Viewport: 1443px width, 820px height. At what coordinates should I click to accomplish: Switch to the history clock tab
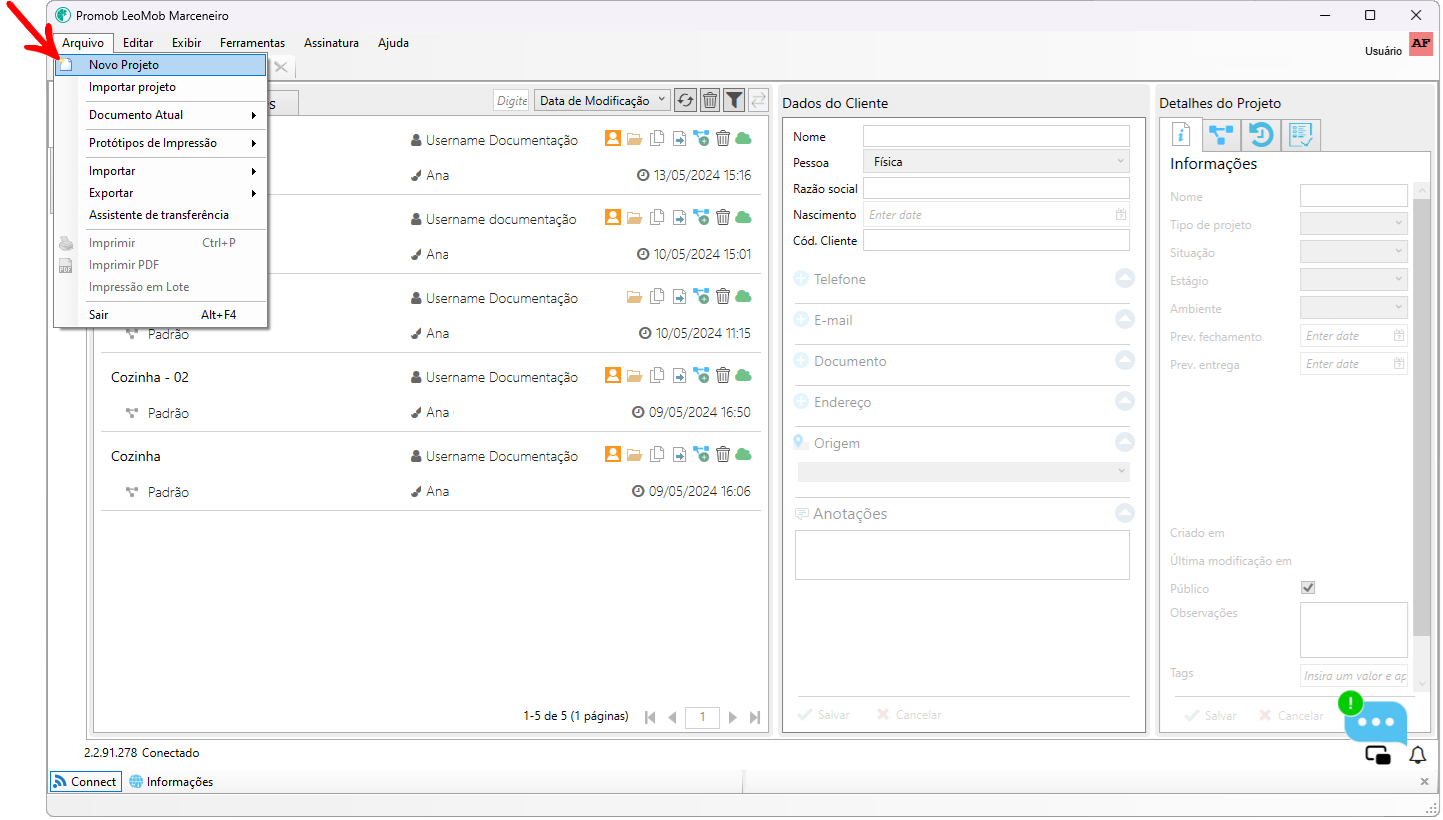[x=1261, y=135]
